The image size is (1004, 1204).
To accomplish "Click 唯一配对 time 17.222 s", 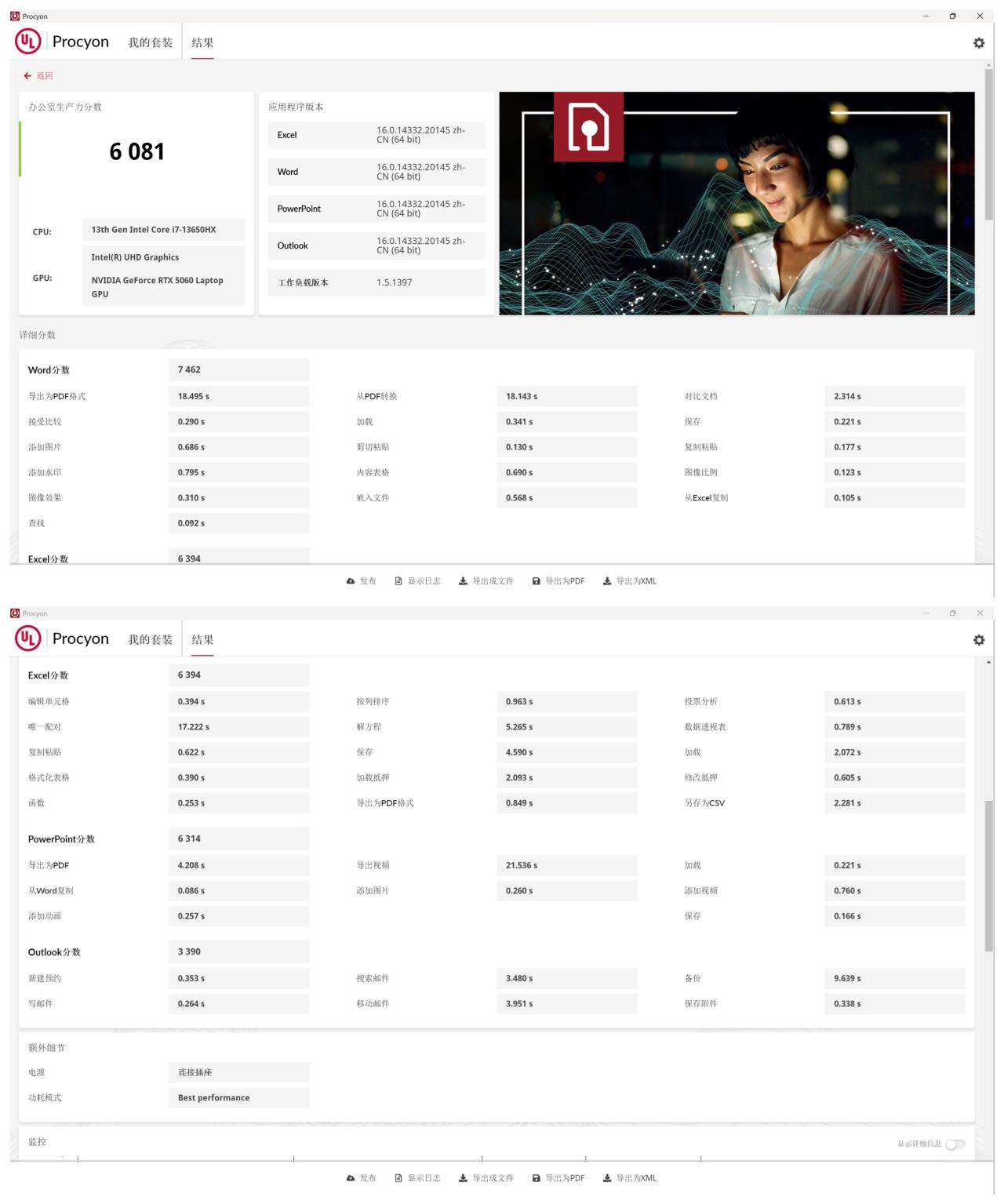I will pyautogui.click(x=238, y=727).
